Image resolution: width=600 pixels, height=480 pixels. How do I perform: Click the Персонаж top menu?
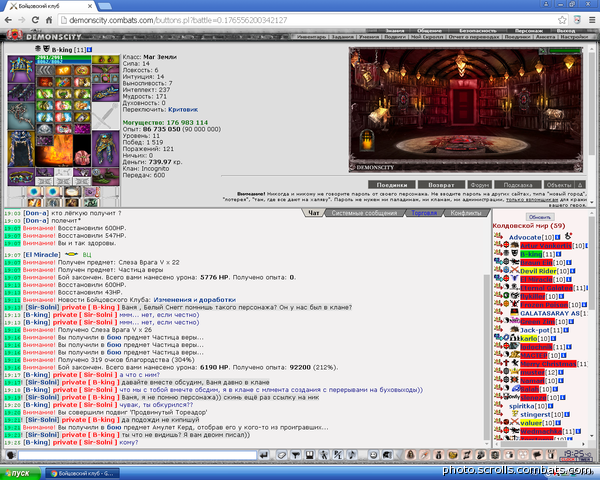click(529, 31)
